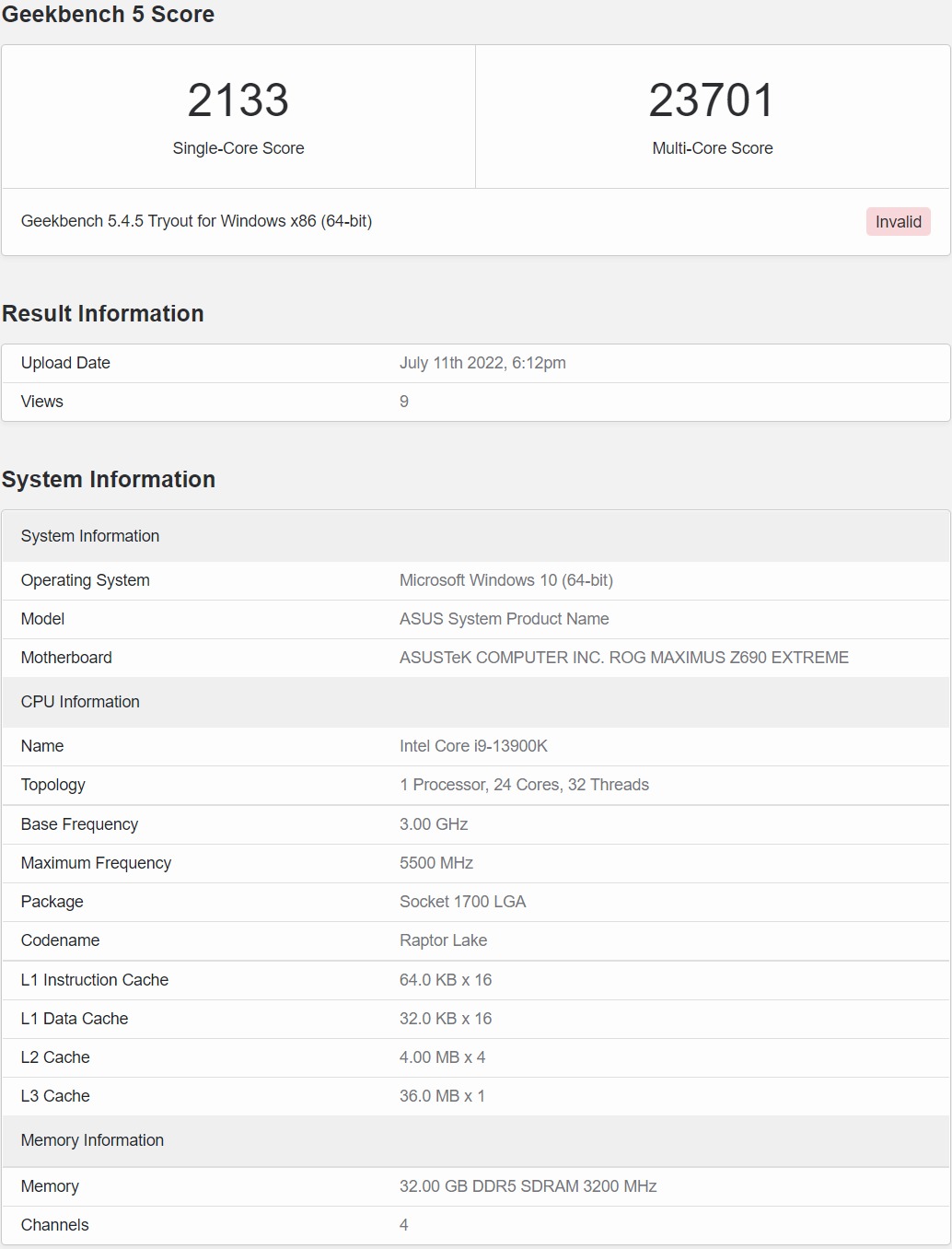This screenshot has height=1249, width=952.
Task: Click the Motherboard row label
Action: 66,658
